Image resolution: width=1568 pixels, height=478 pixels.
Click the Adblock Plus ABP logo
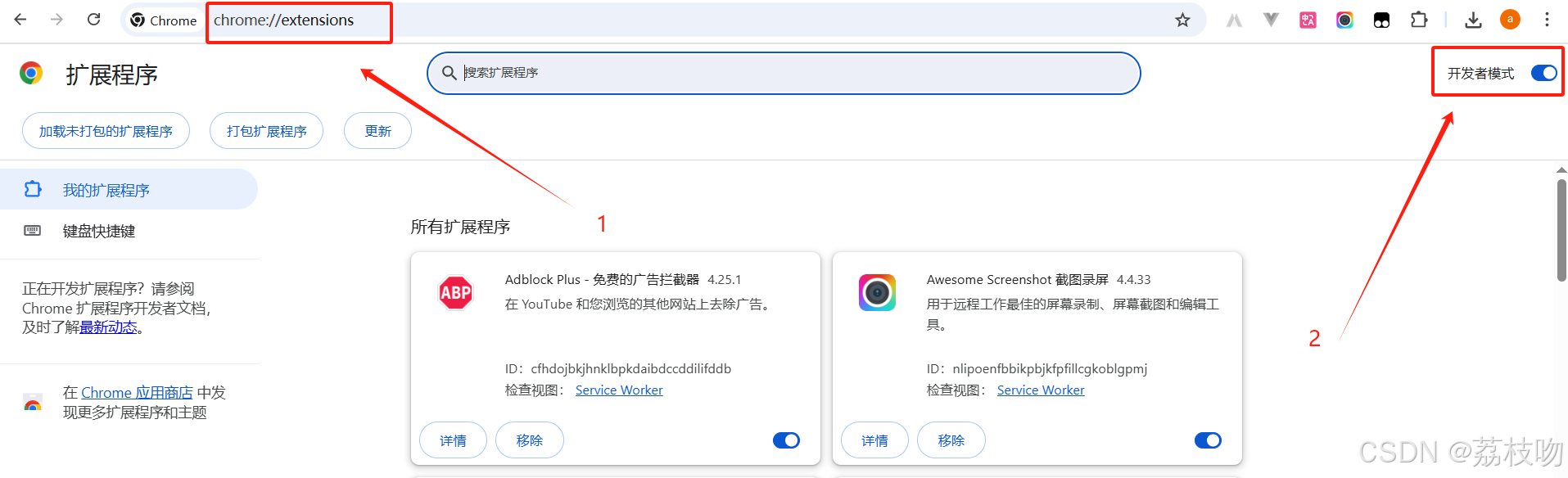[x=456, y=292]
